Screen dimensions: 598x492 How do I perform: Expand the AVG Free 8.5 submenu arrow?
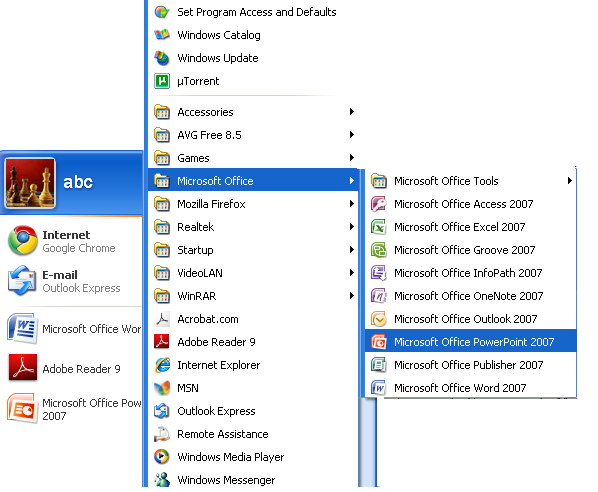352,135
